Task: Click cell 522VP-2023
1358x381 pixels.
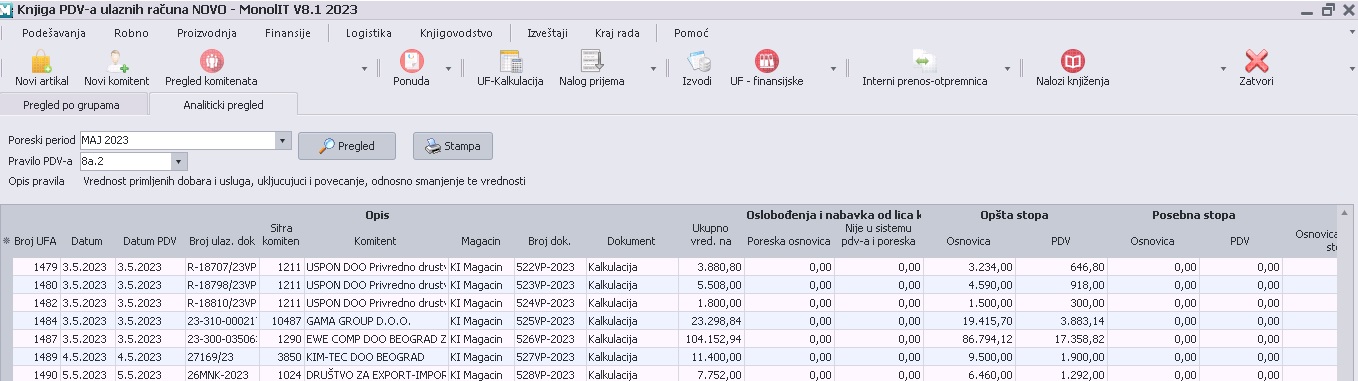Action: [549, 267]
